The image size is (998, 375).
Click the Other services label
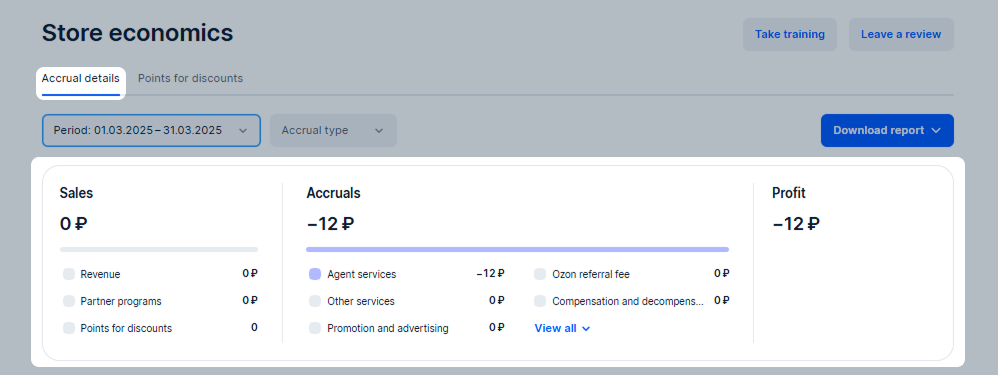pyautogui.click(x=361, y=301)
